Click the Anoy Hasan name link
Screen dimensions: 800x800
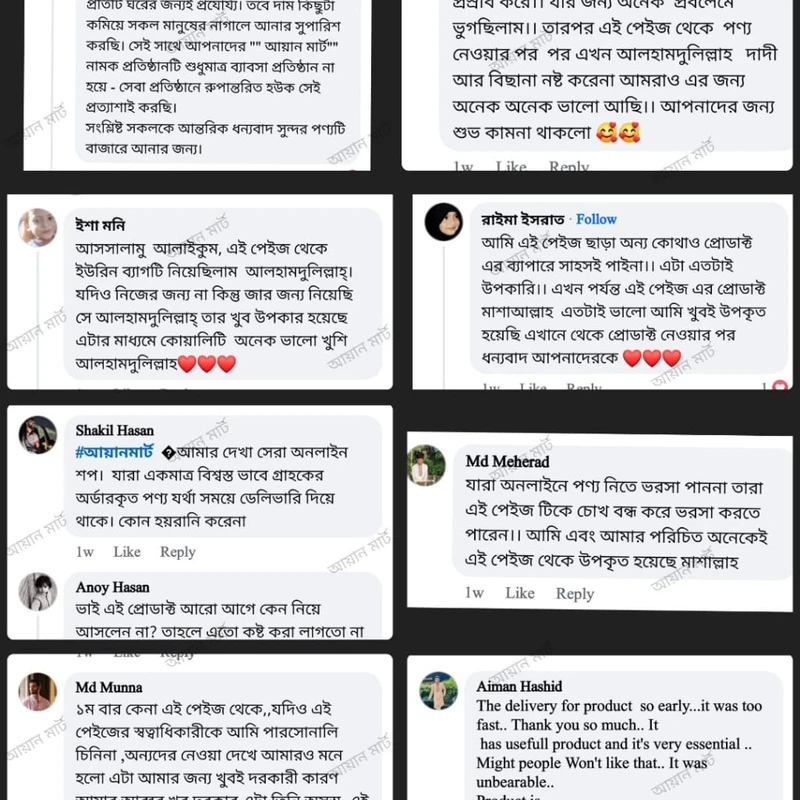point(112,587)
